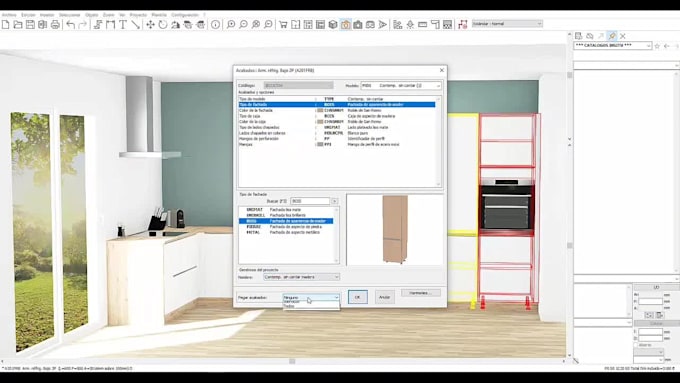The height and width of the screenshot is (383, 680).
Task: Click the paper plane send icon
Action: 382,25
